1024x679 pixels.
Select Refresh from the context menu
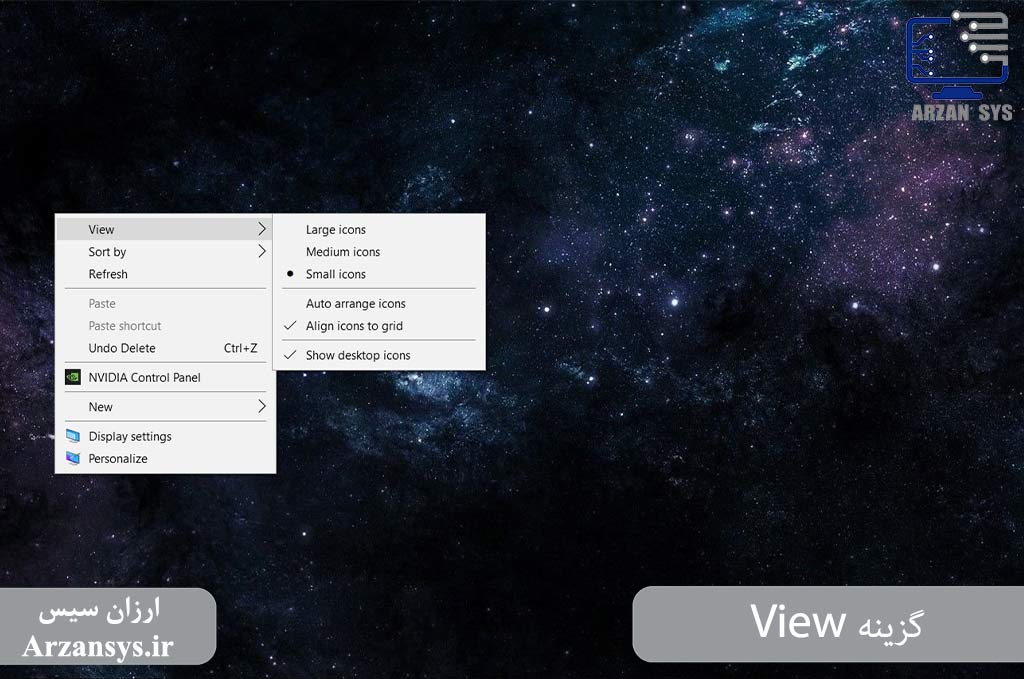[x=165, y=274]
